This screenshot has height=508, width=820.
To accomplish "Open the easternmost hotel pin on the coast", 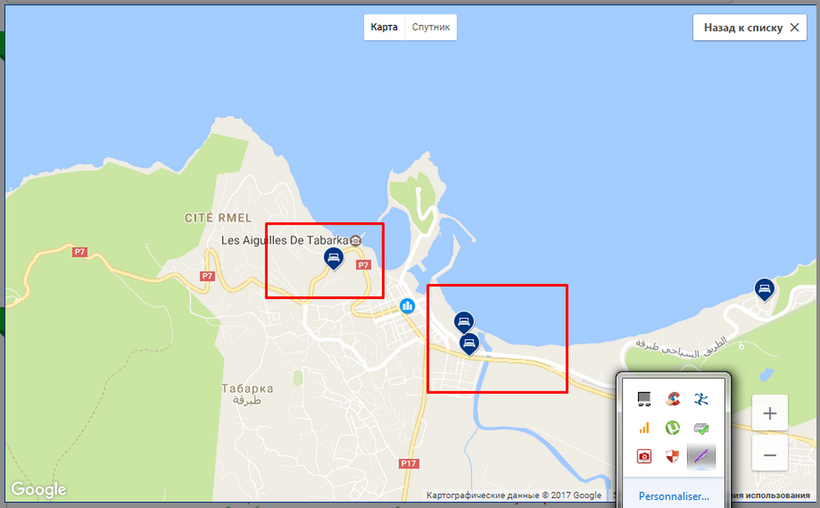I will coord(764,289).
